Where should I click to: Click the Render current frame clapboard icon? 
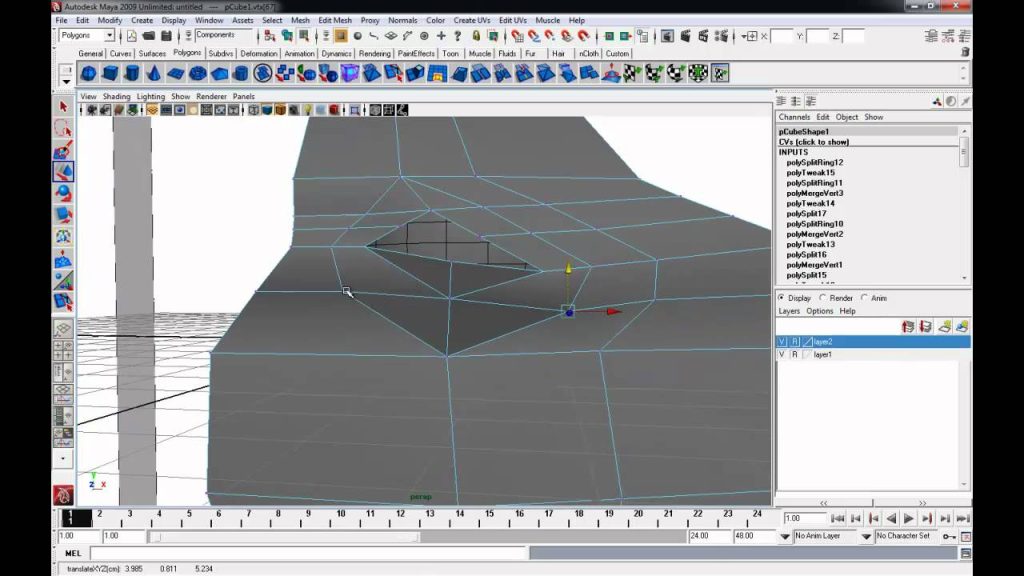tap(685, 36)
